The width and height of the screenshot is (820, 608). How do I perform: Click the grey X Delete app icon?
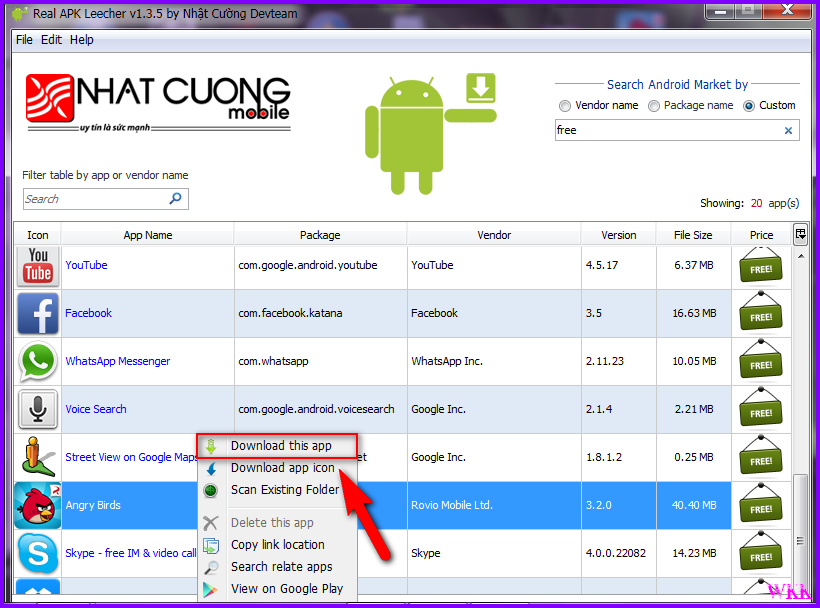tap(210, 523)
